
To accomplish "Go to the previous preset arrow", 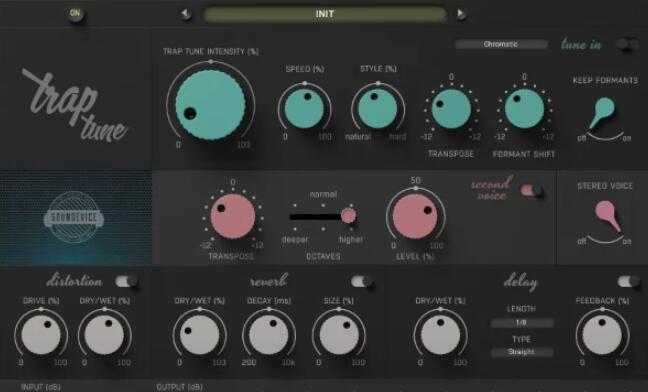I will (x=186, y=14).
